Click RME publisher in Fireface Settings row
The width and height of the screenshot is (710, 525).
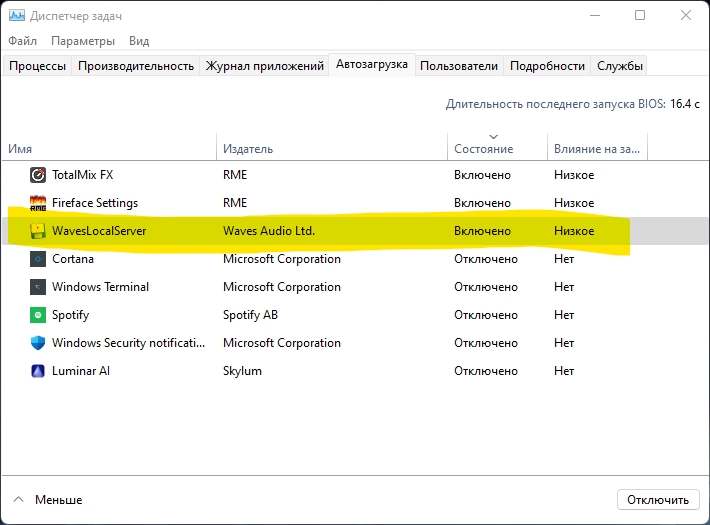[x=235, y=203]
